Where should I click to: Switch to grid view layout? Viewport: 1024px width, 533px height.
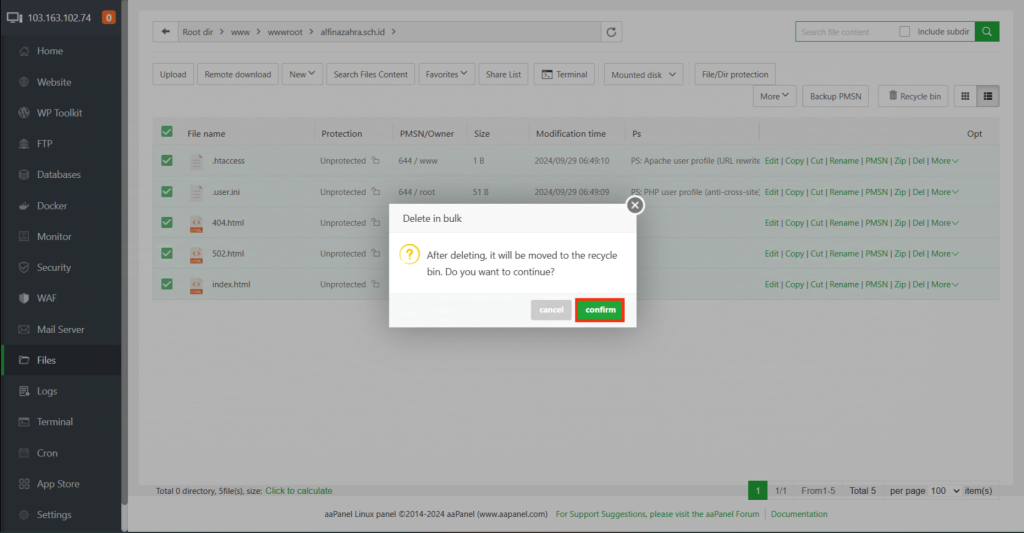(x=965, y=96)
